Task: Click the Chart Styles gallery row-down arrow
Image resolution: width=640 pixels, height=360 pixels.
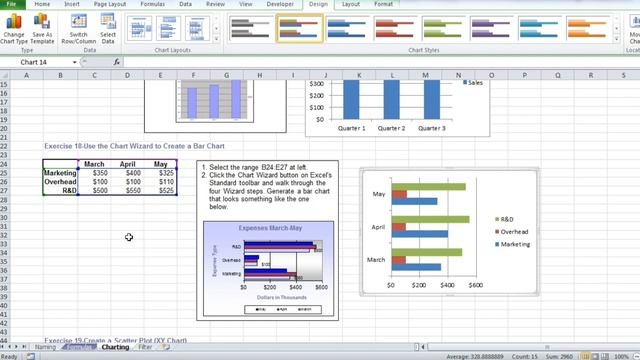Action: [x=617, y=29]
